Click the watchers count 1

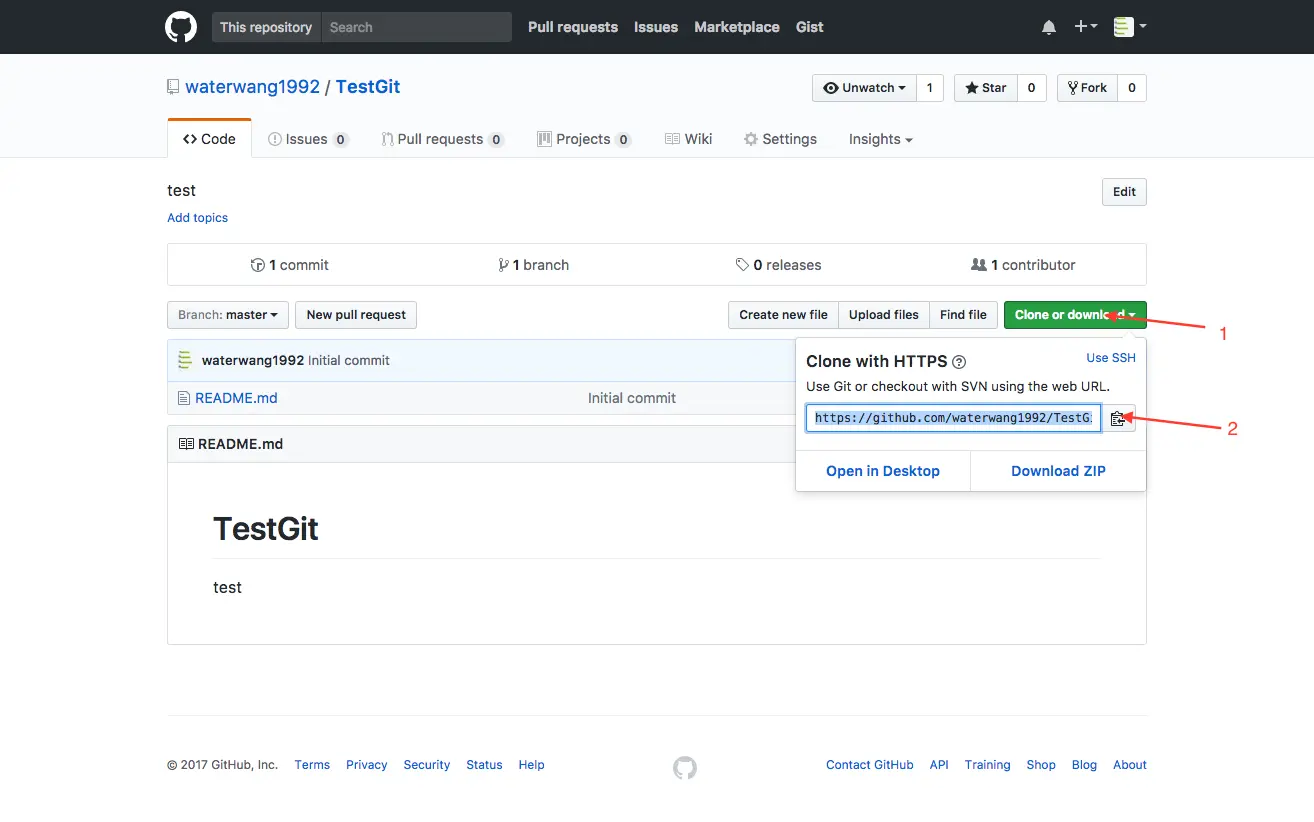click(x=930, y=88)
